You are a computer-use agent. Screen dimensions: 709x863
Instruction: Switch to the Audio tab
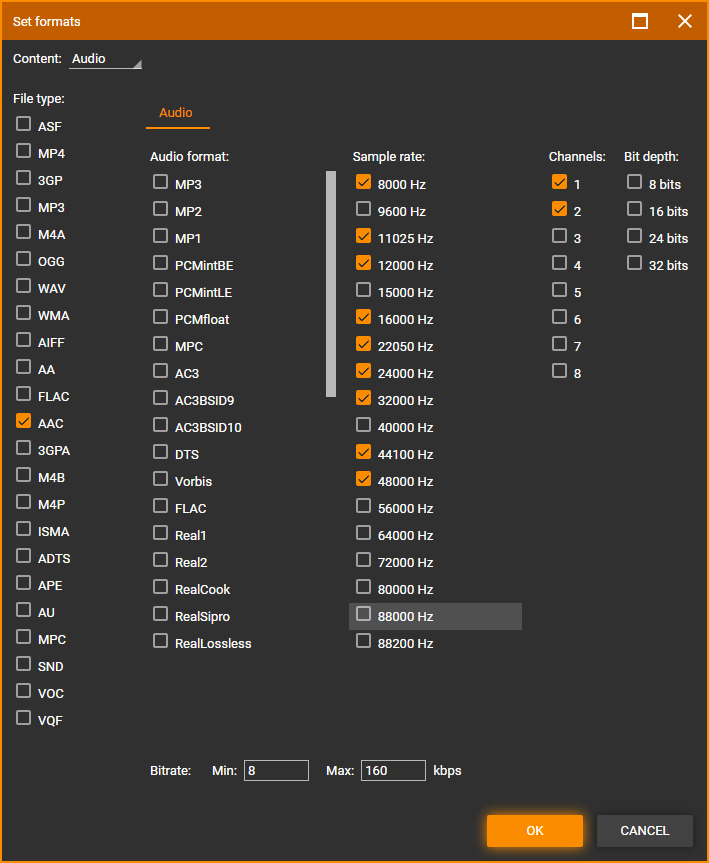point(176,113)
